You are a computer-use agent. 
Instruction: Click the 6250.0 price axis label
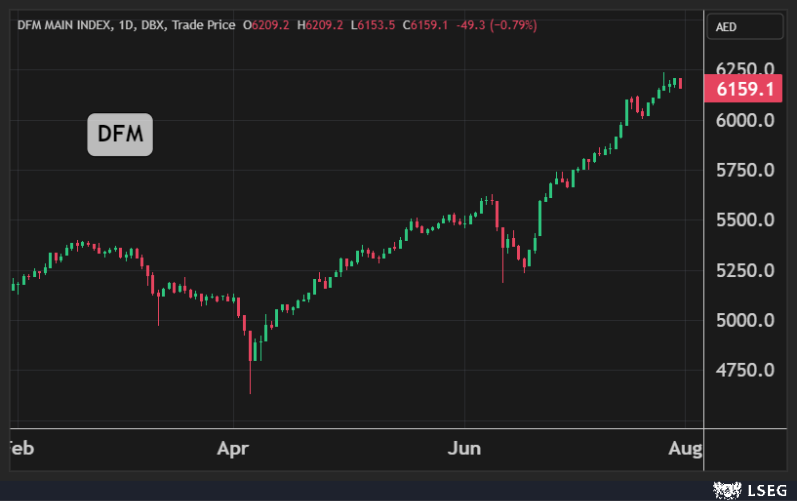(x=745, y=69)
